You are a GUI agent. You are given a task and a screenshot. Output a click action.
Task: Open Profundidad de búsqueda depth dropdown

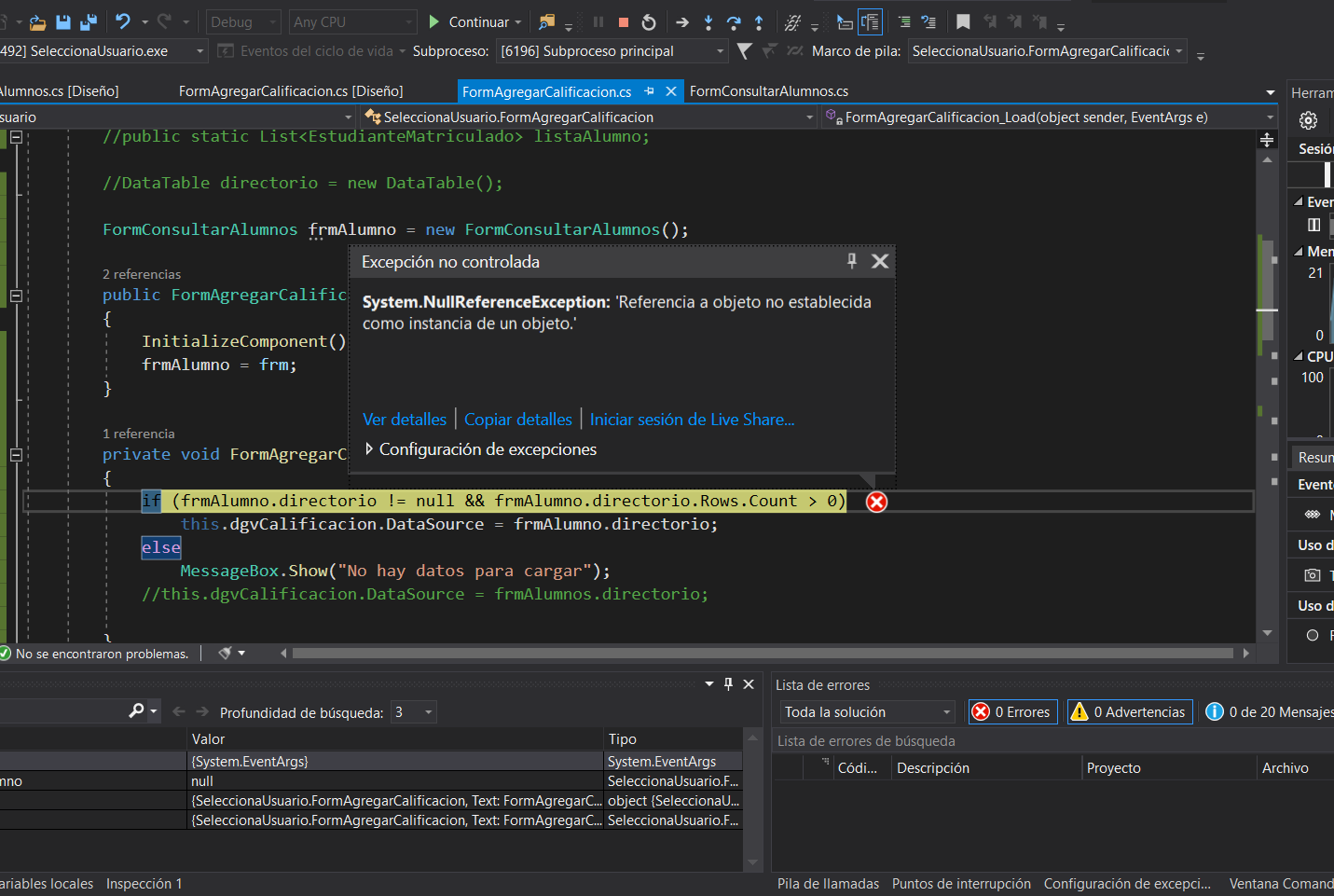pyautogui.click(x=413, y=711)
